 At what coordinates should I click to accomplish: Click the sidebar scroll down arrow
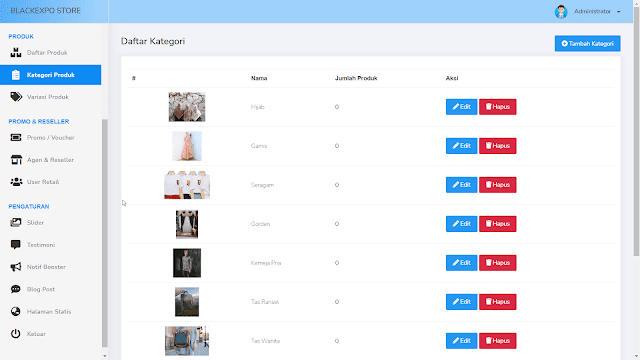point(104,356)
